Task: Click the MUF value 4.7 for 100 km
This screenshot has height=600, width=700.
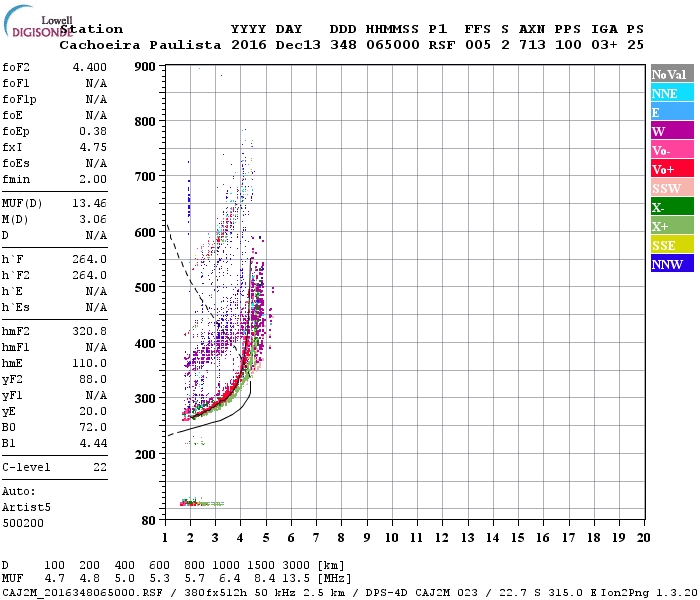Action: coord(54,579)
